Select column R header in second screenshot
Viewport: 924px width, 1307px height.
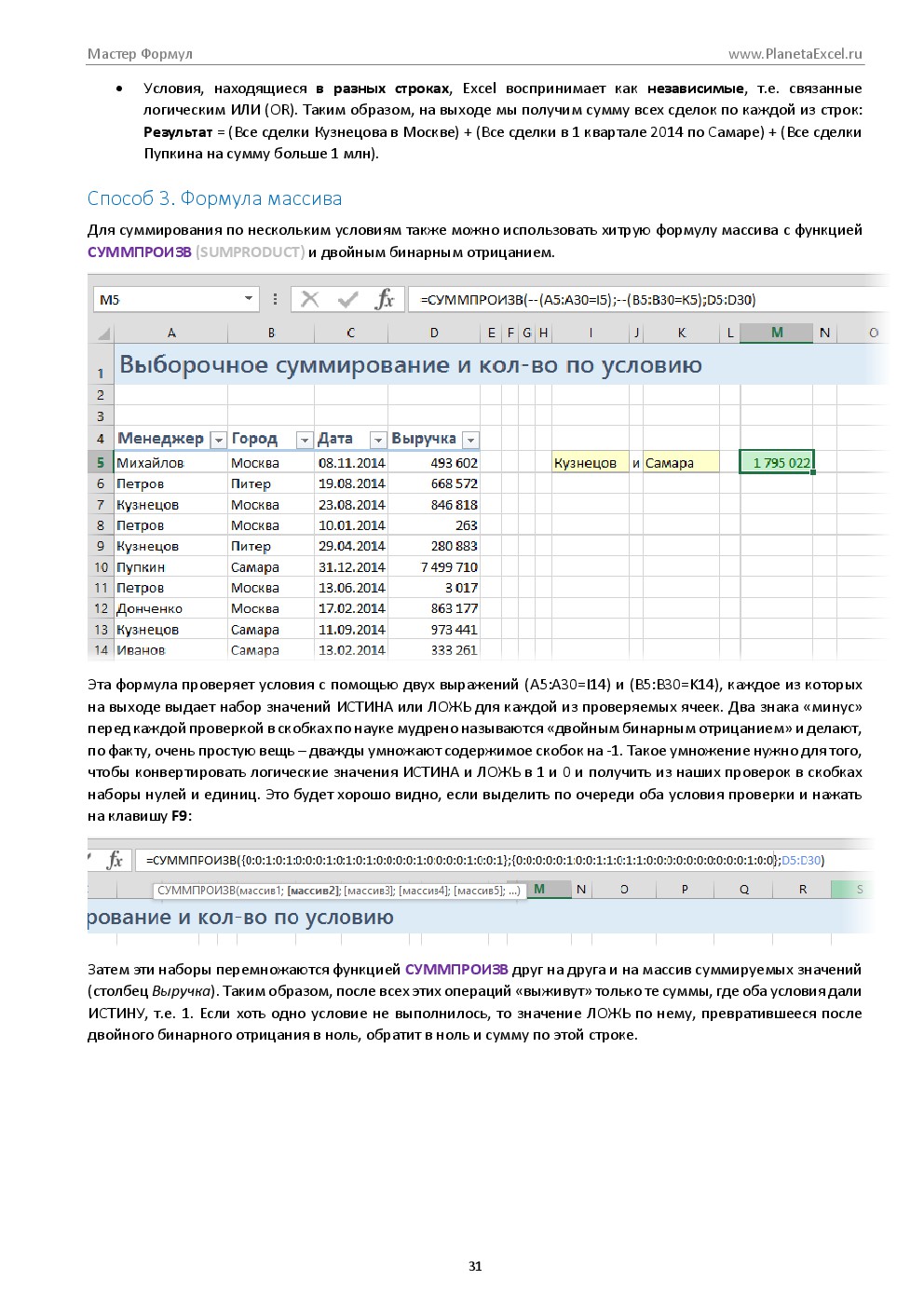click(803, 890)
